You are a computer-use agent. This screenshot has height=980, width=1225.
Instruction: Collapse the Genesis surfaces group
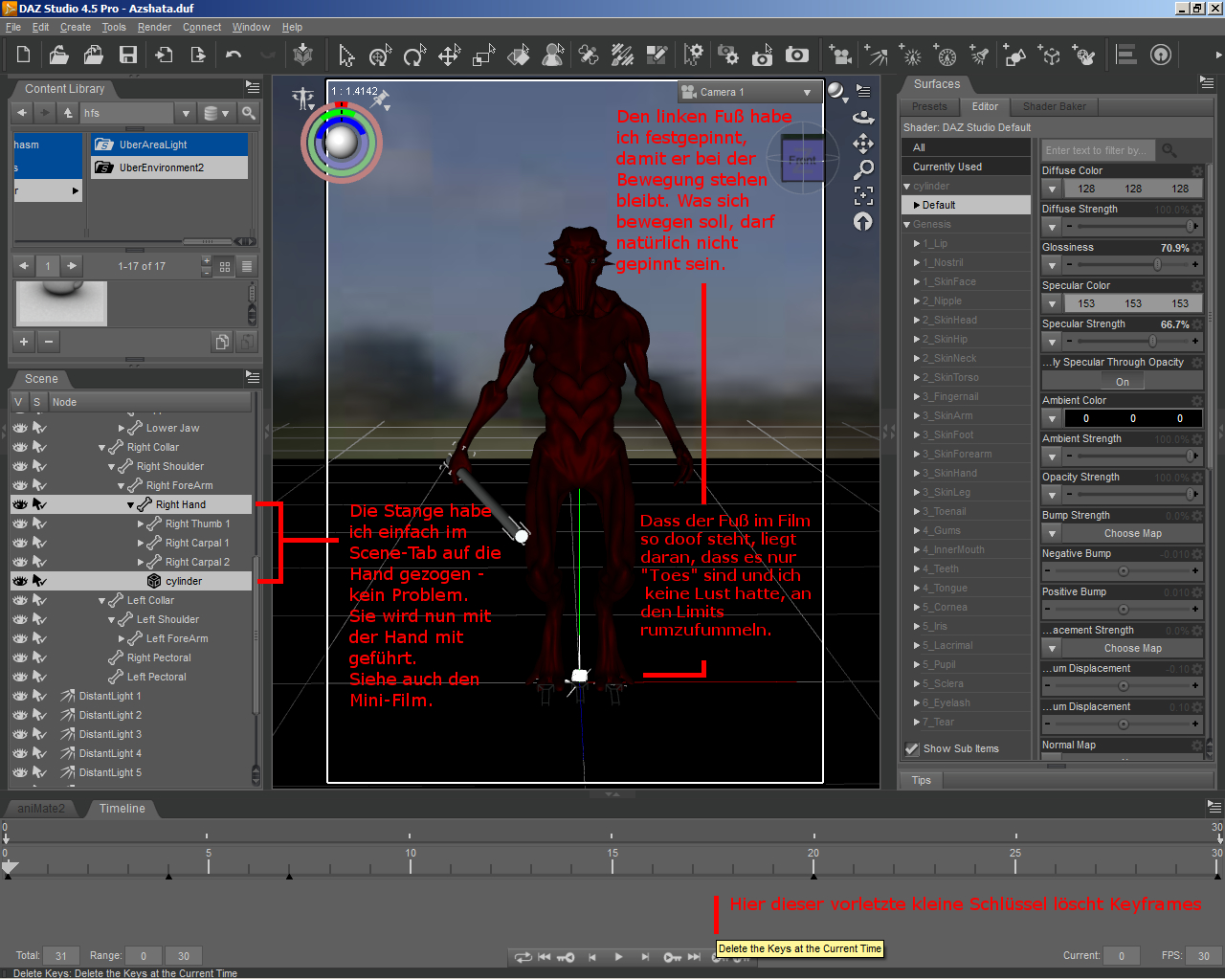point(907,225)
